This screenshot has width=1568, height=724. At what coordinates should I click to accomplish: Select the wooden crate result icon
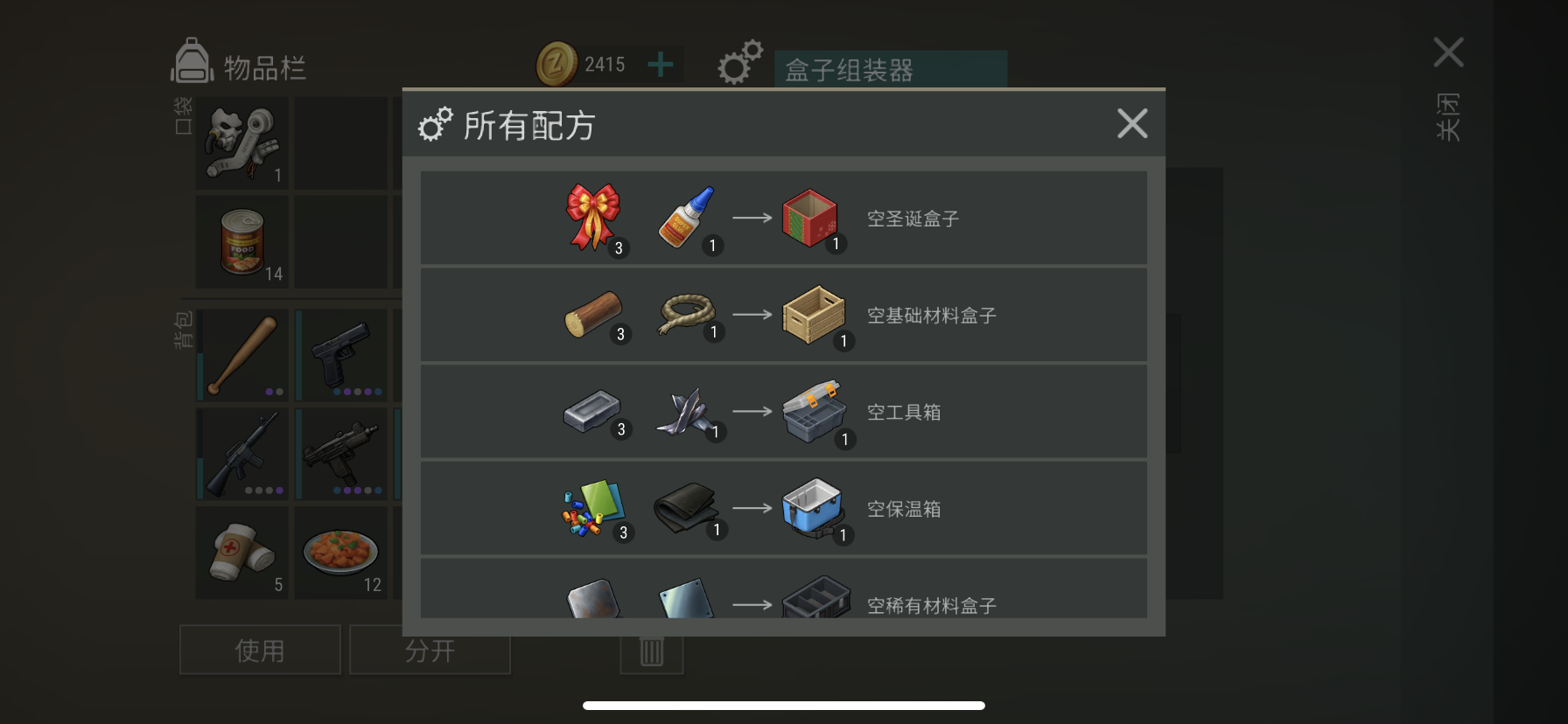[814, 314]
